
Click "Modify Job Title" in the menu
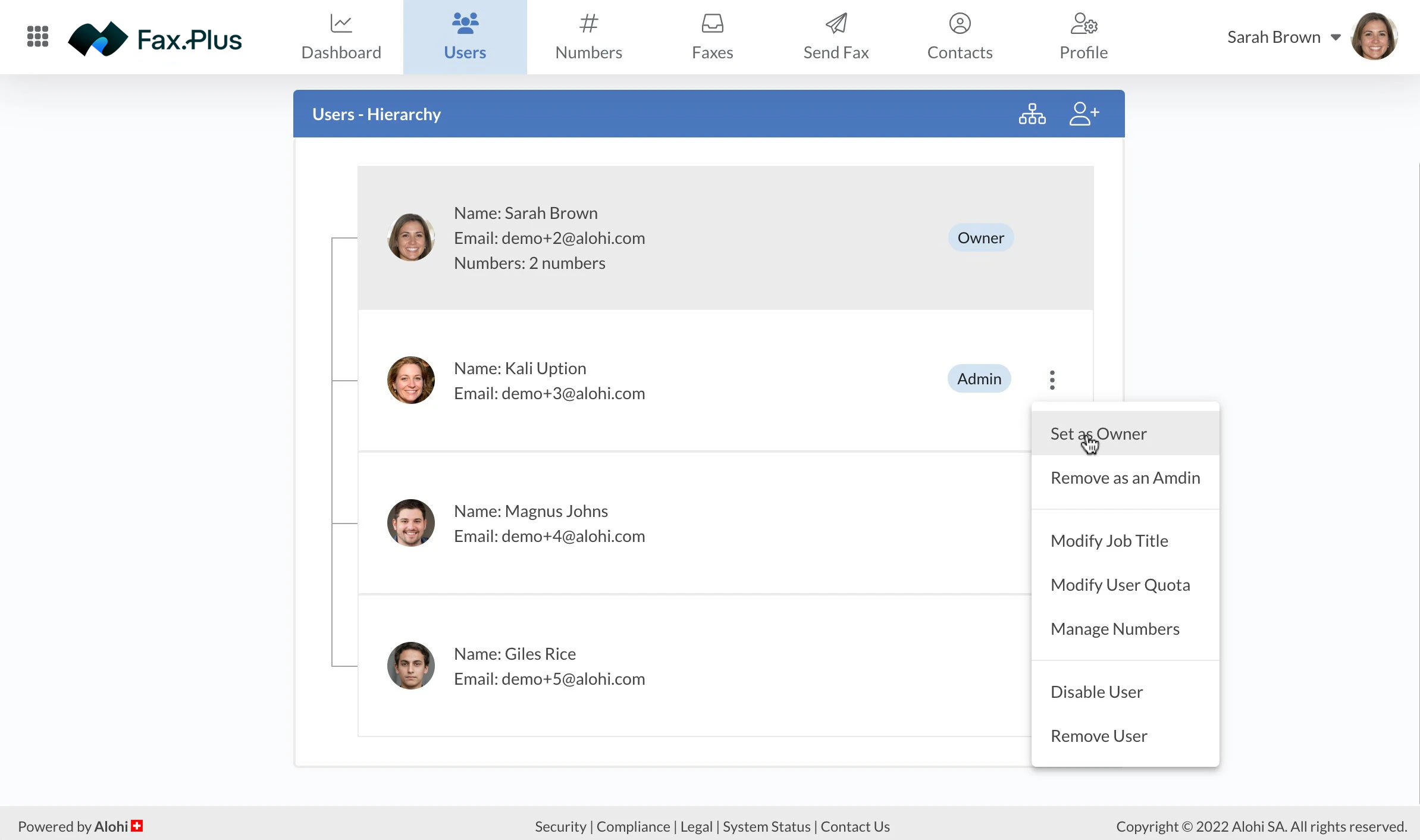point(1109,540)
